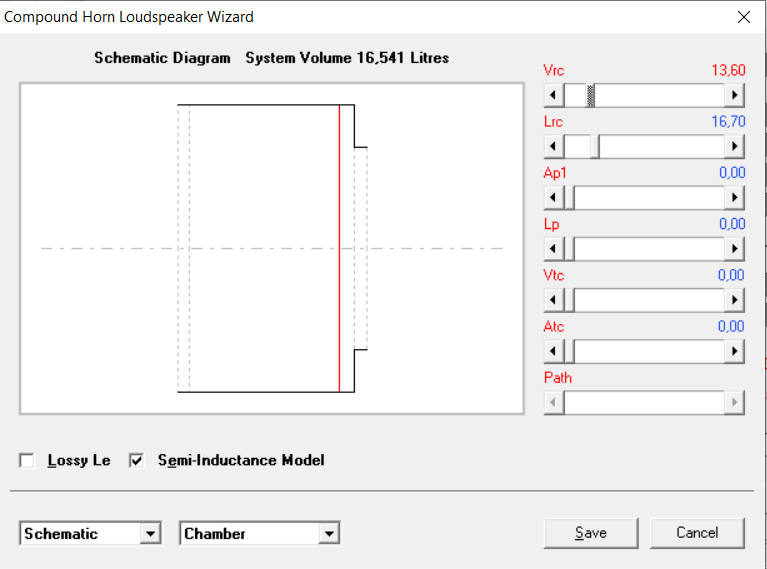
Task: Click the Path slider track
Action: coord(644,403)
